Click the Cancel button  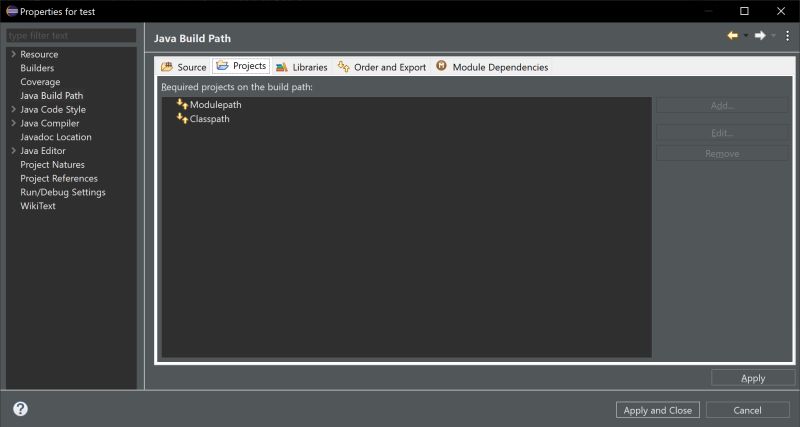[x=747, y=410]
